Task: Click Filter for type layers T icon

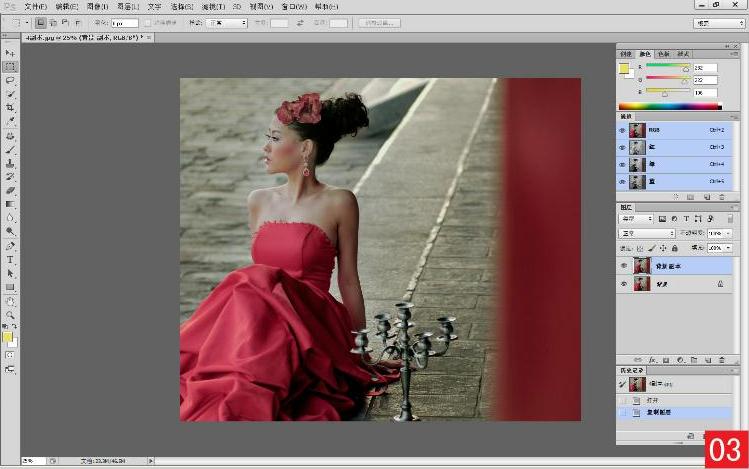Action: 686,219
